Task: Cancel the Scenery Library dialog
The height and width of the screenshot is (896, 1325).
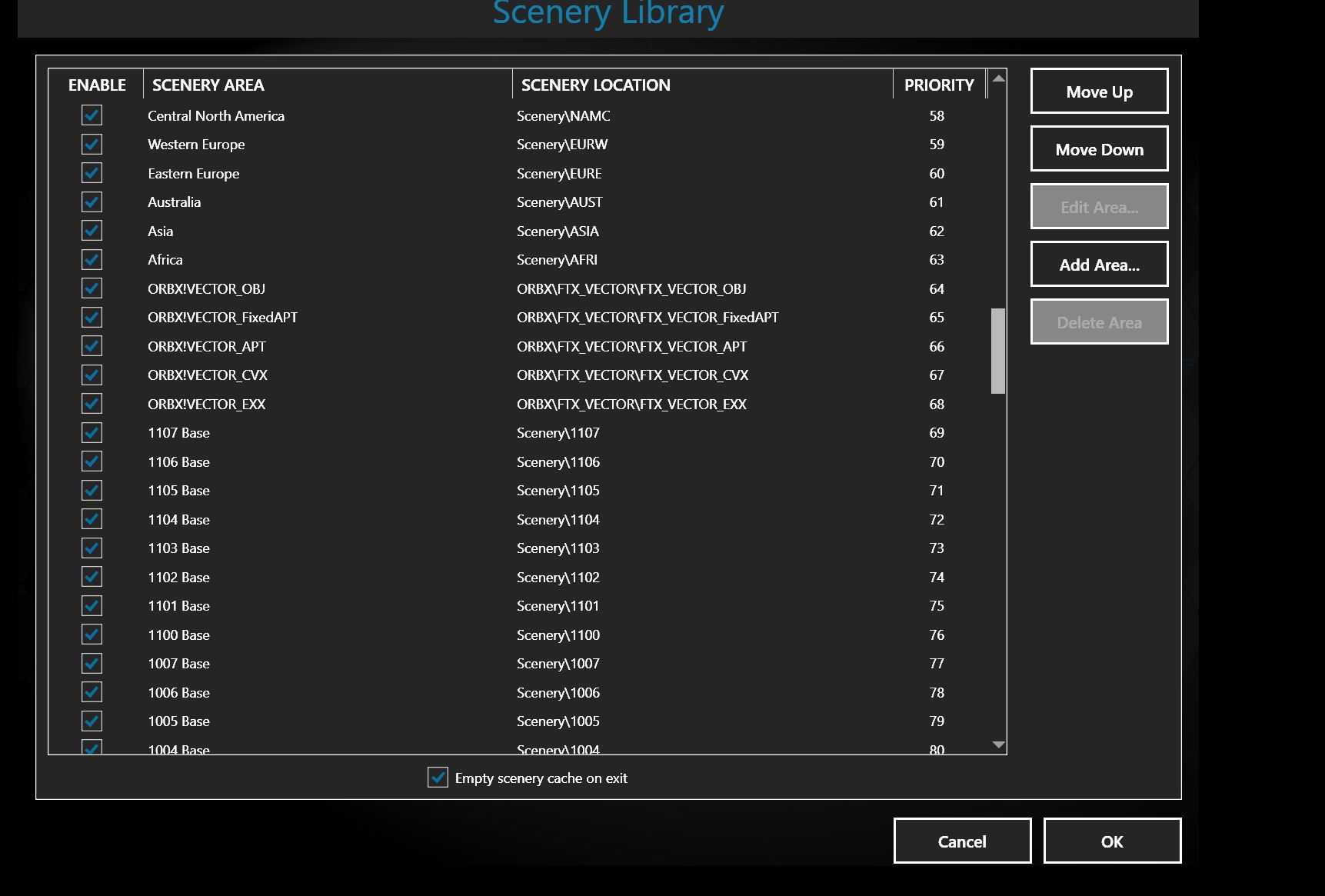Action: point(961,841)
